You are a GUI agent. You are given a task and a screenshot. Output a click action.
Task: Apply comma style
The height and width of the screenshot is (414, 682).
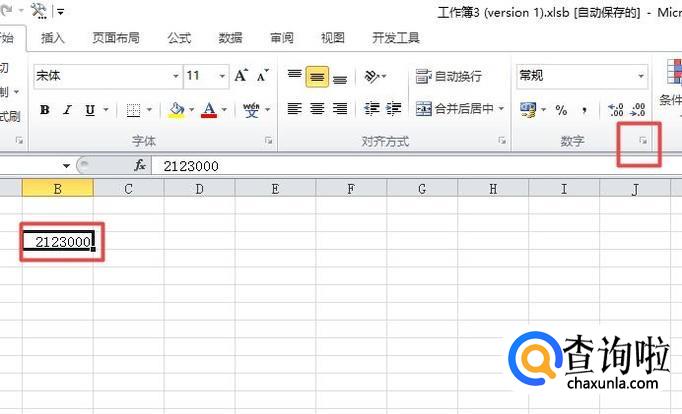tap(584, 110)
